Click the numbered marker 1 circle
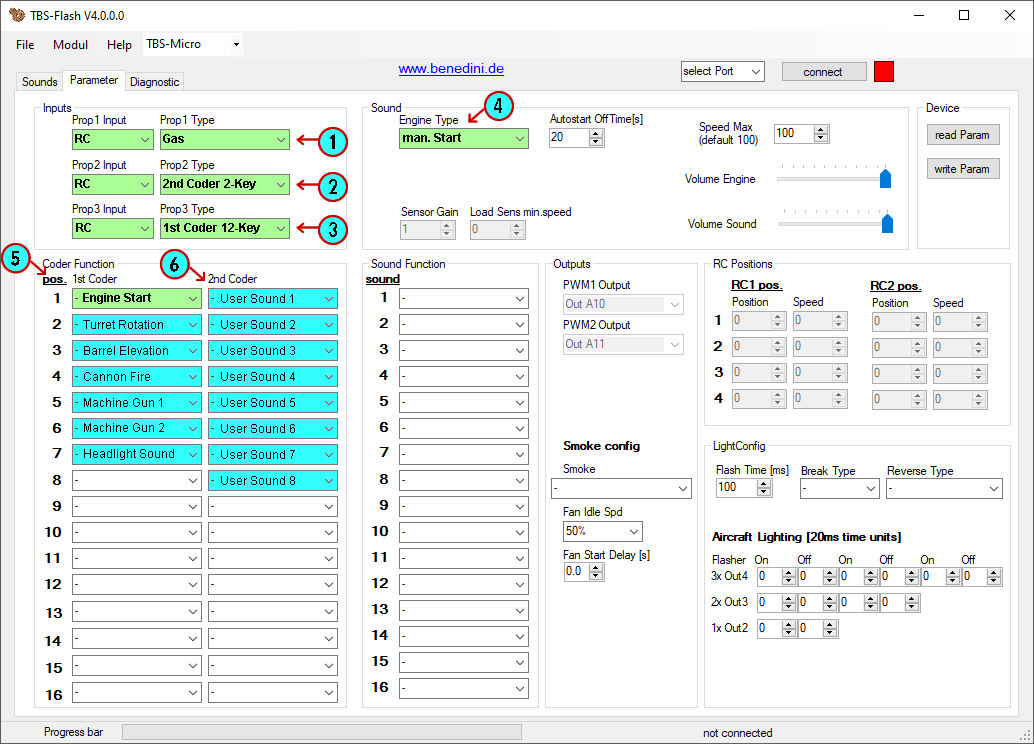The image size is (1034, 744). (332, 142)
